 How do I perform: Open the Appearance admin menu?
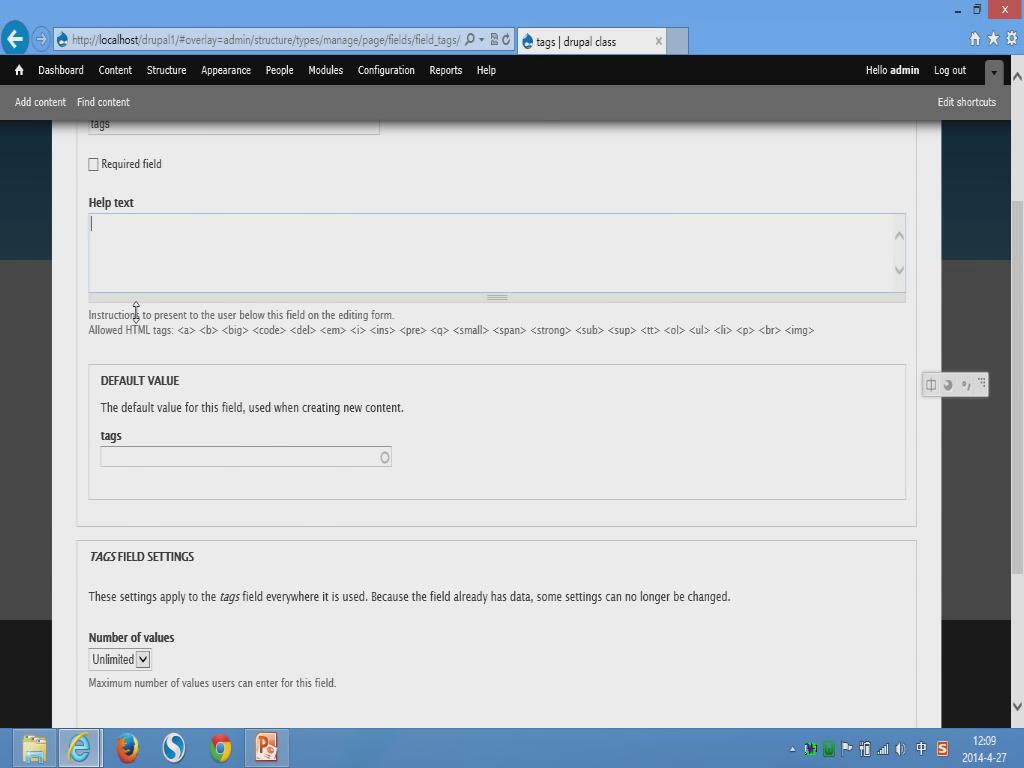coord(226,70)
